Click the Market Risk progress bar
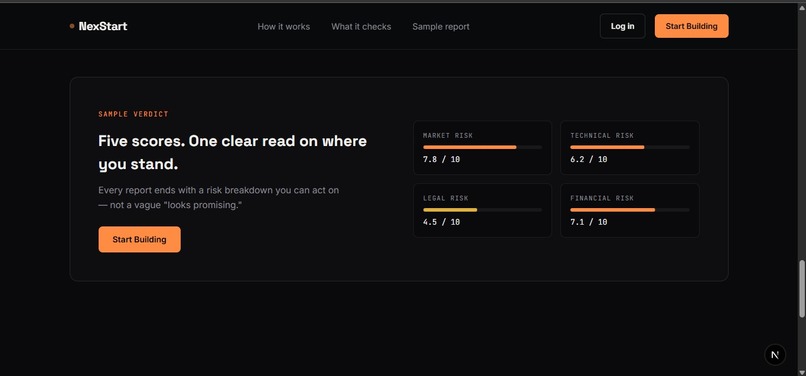The image size is (806, 376). click(x=482, y=147)
